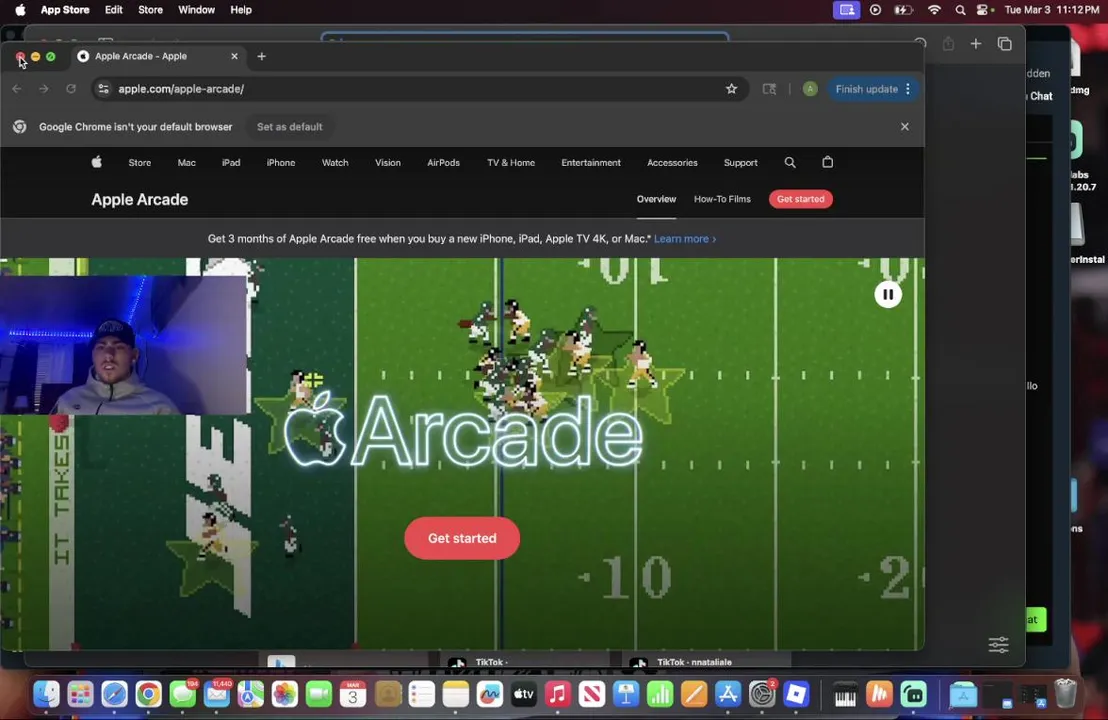Follow the Learn more link
Screen dimensions: 1108x720
tap(685, 239)
